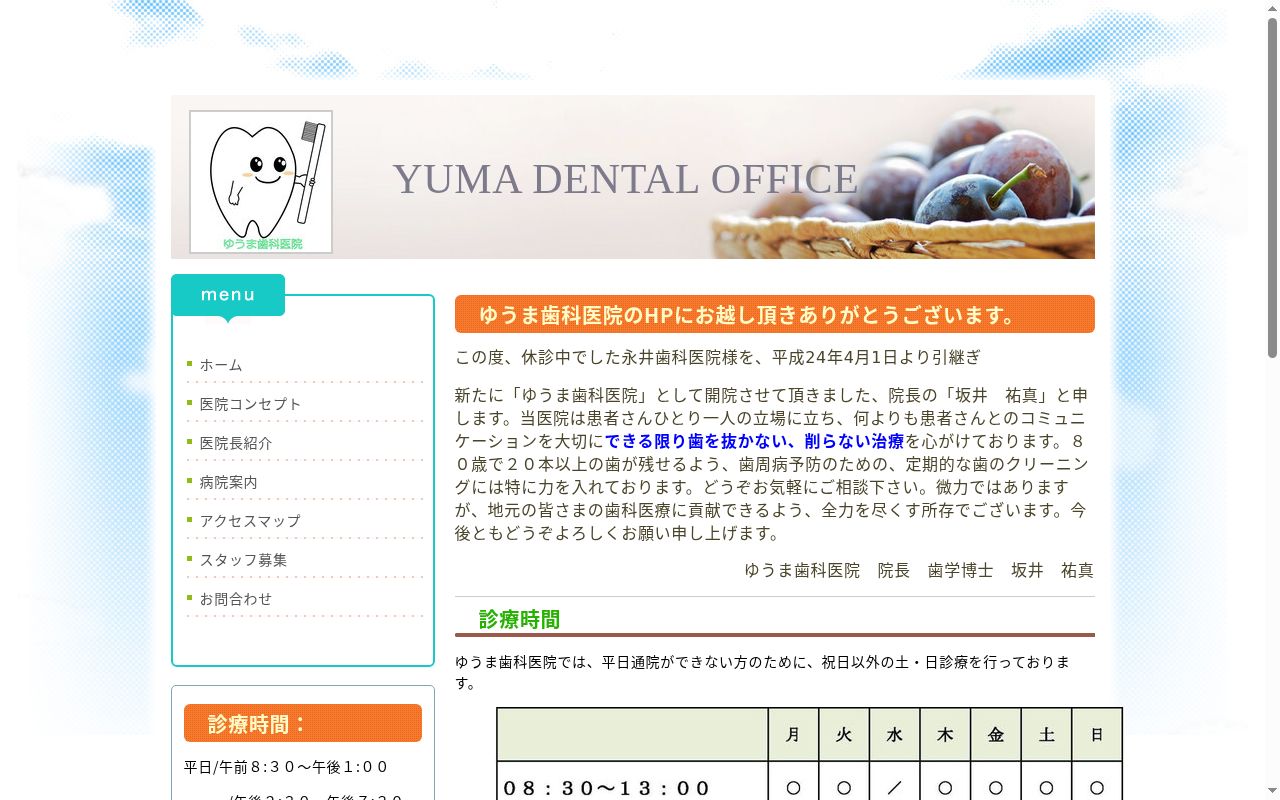Click the green 診療時間 section heading
The height and width of the screenshot is (800, 1280).
coord(519,620)
